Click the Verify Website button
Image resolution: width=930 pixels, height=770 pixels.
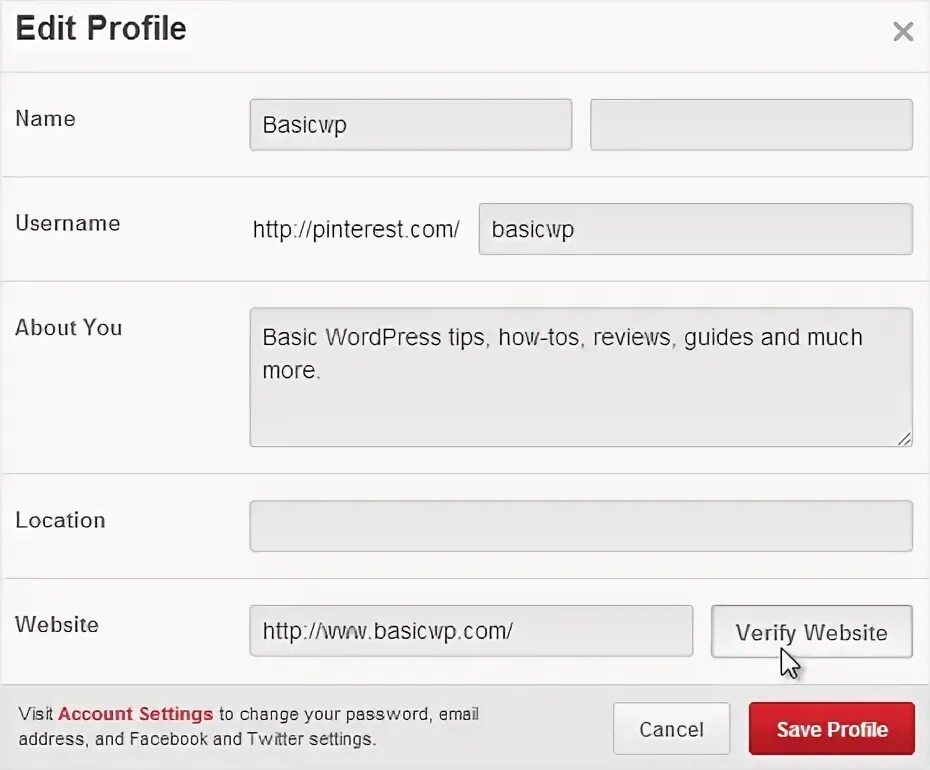[x=811, y=631]
